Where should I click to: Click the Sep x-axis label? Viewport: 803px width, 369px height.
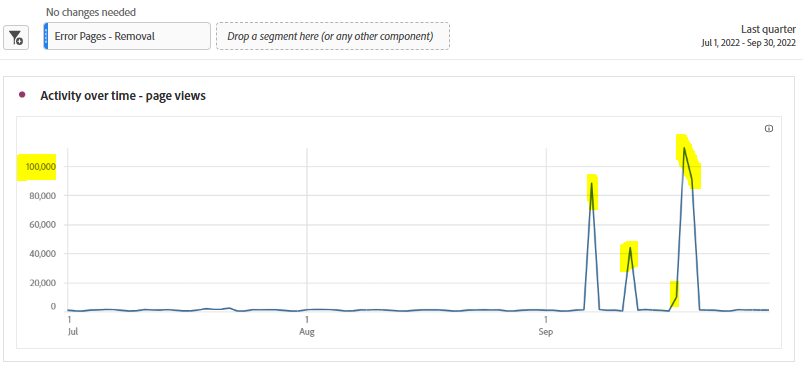546,332
